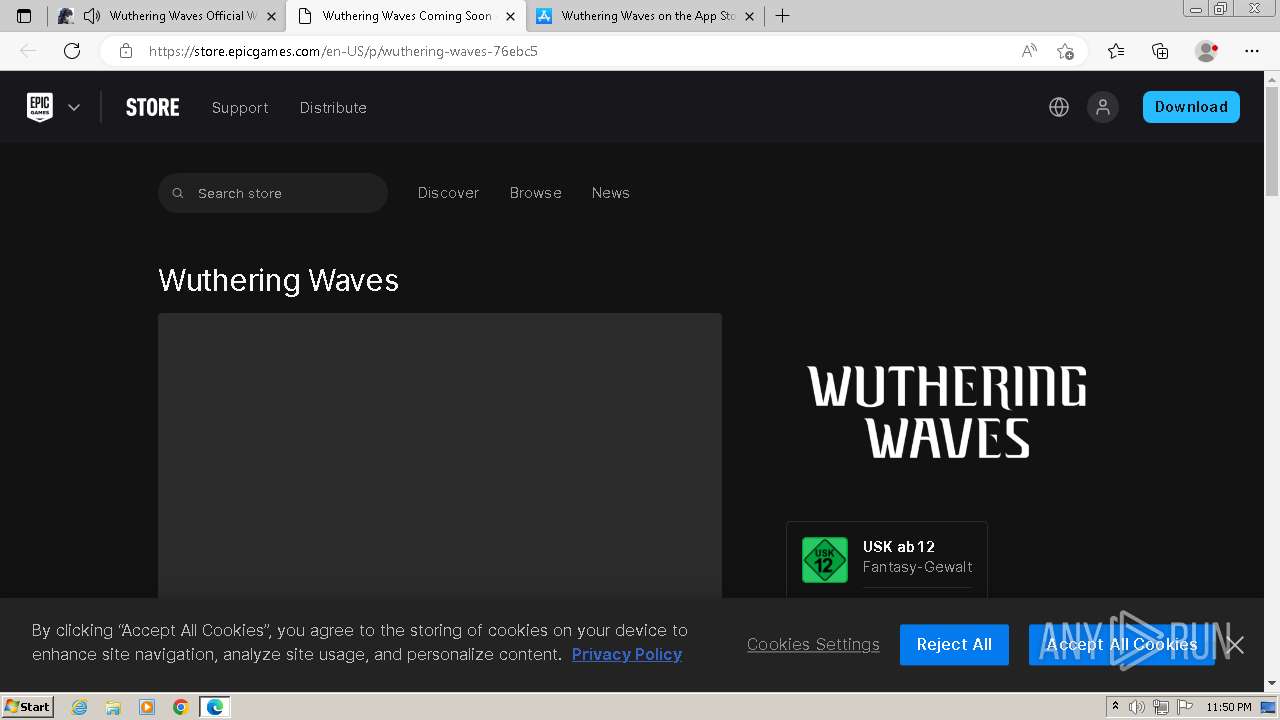Open the system volume icon
The width and height of the screenshot is (1280, 720).
coord(1136,707)
